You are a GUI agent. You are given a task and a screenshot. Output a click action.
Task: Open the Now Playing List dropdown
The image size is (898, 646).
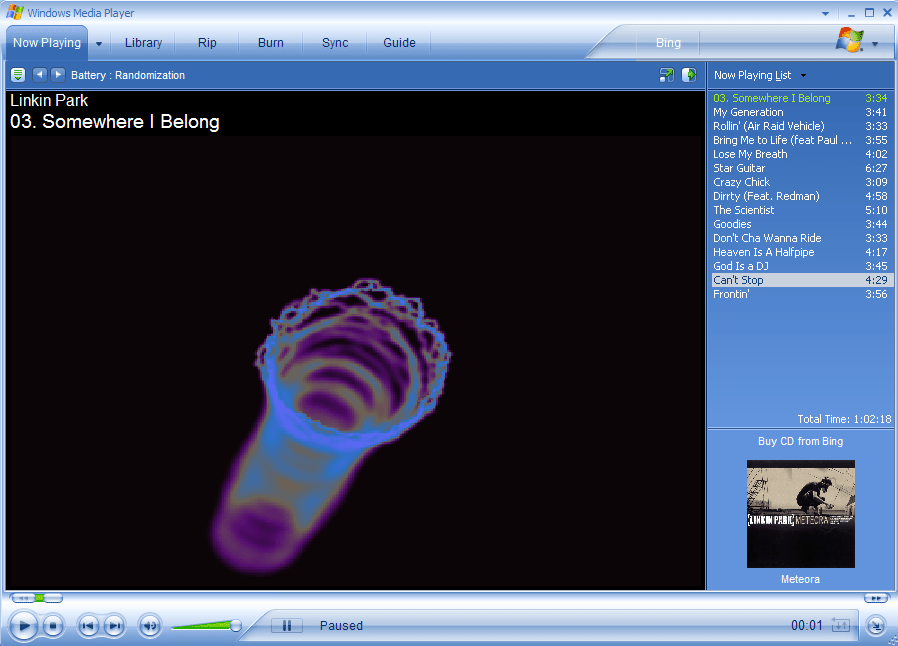(803, 76)
